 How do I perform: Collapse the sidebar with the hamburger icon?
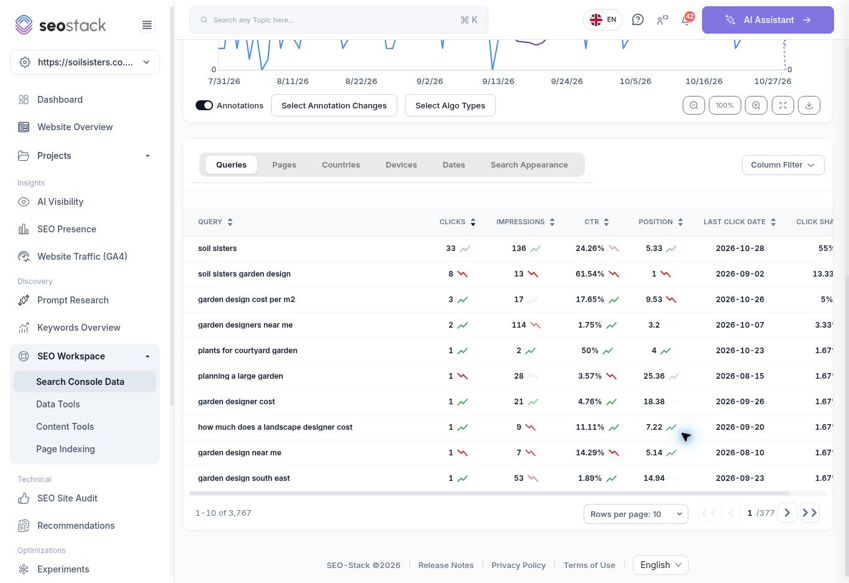point(147,25)
